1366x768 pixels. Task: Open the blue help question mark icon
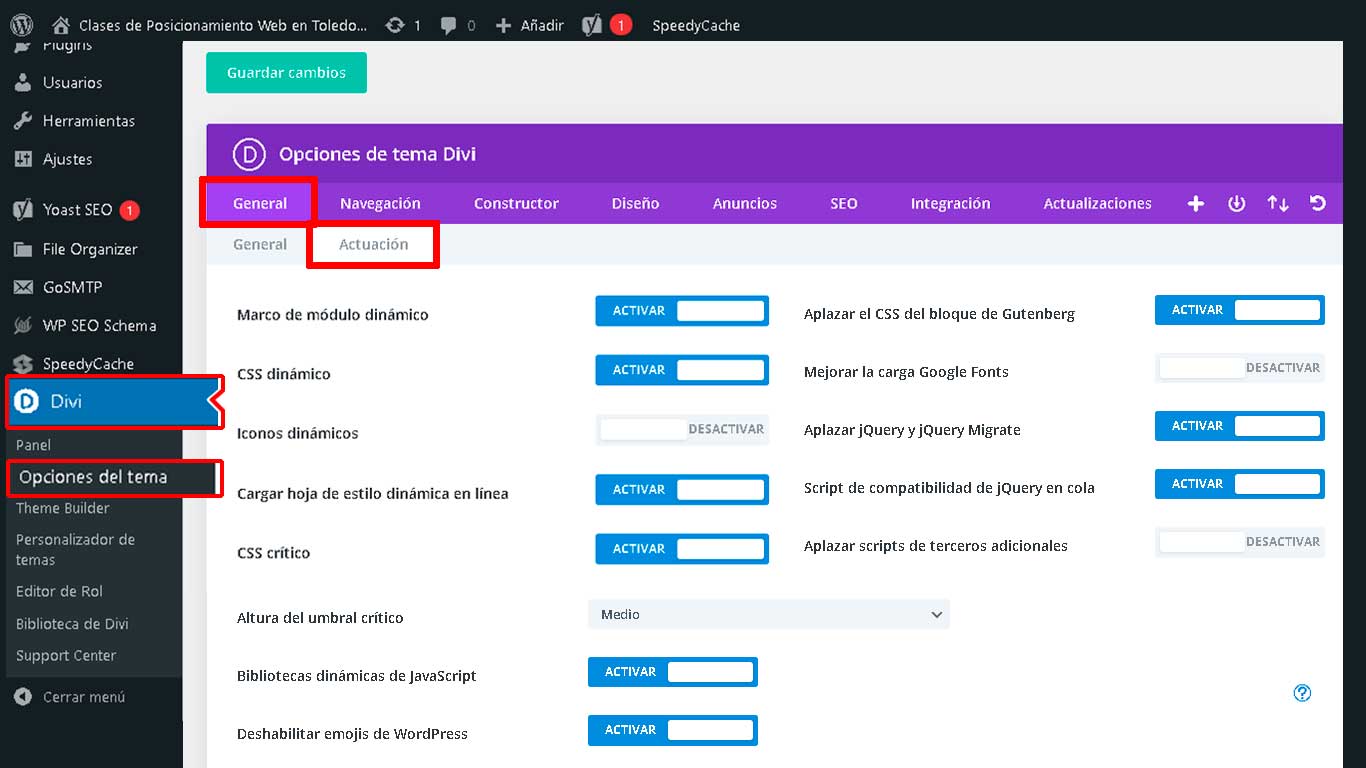pos(1302,693)
